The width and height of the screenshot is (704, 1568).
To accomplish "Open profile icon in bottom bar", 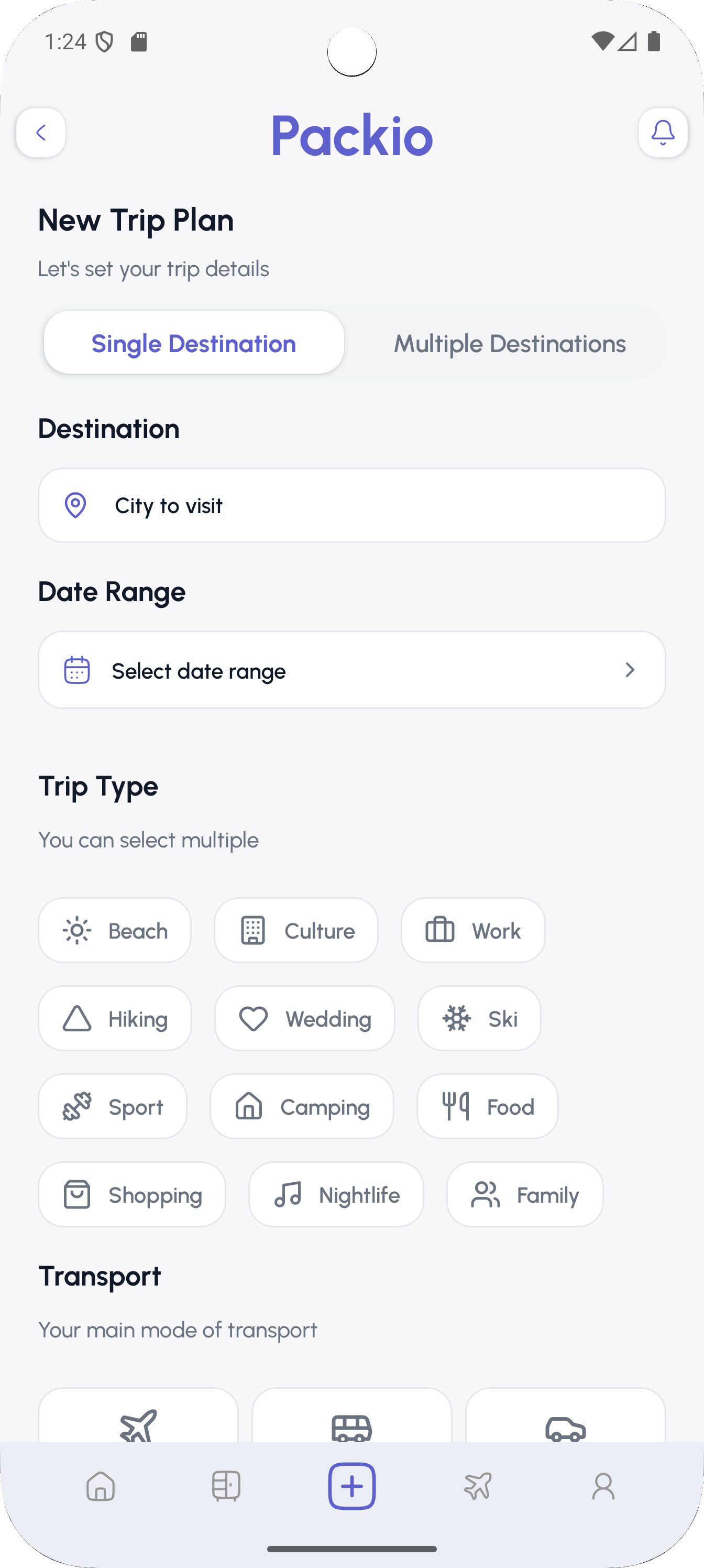I will pyautogui.click(x=603, y=1486).
